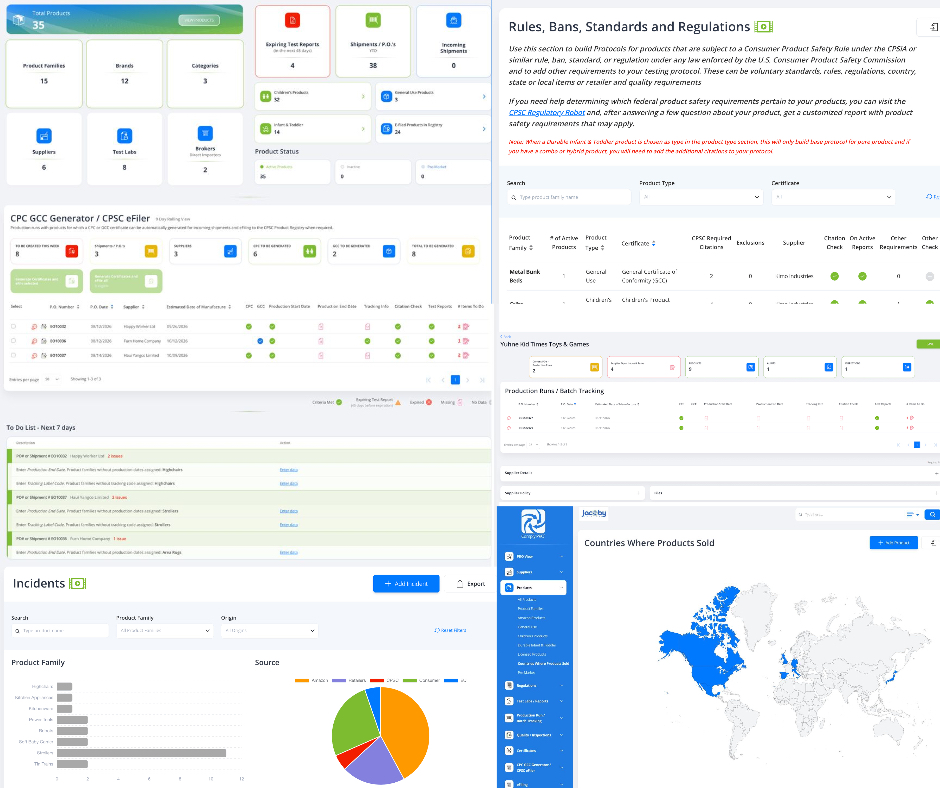Click the Incoming Shipments blue icon
Image resolution: width=940 pixels, height=788 pixels.
click(x=454, y=20)
